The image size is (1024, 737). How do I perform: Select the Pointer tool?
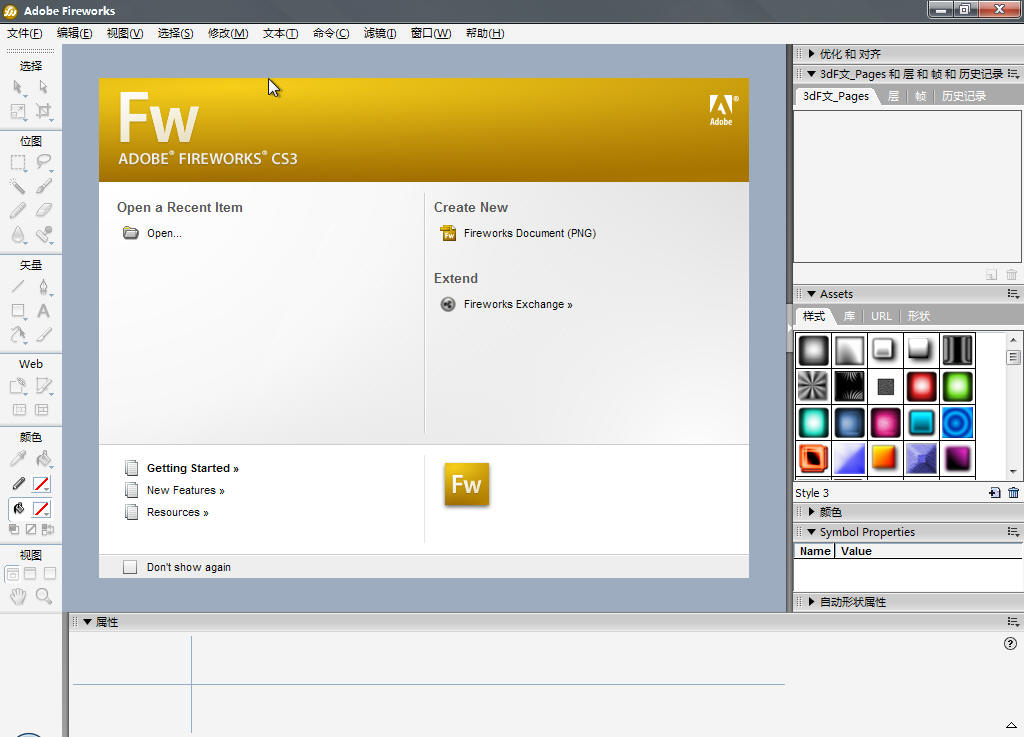[18, 87]
